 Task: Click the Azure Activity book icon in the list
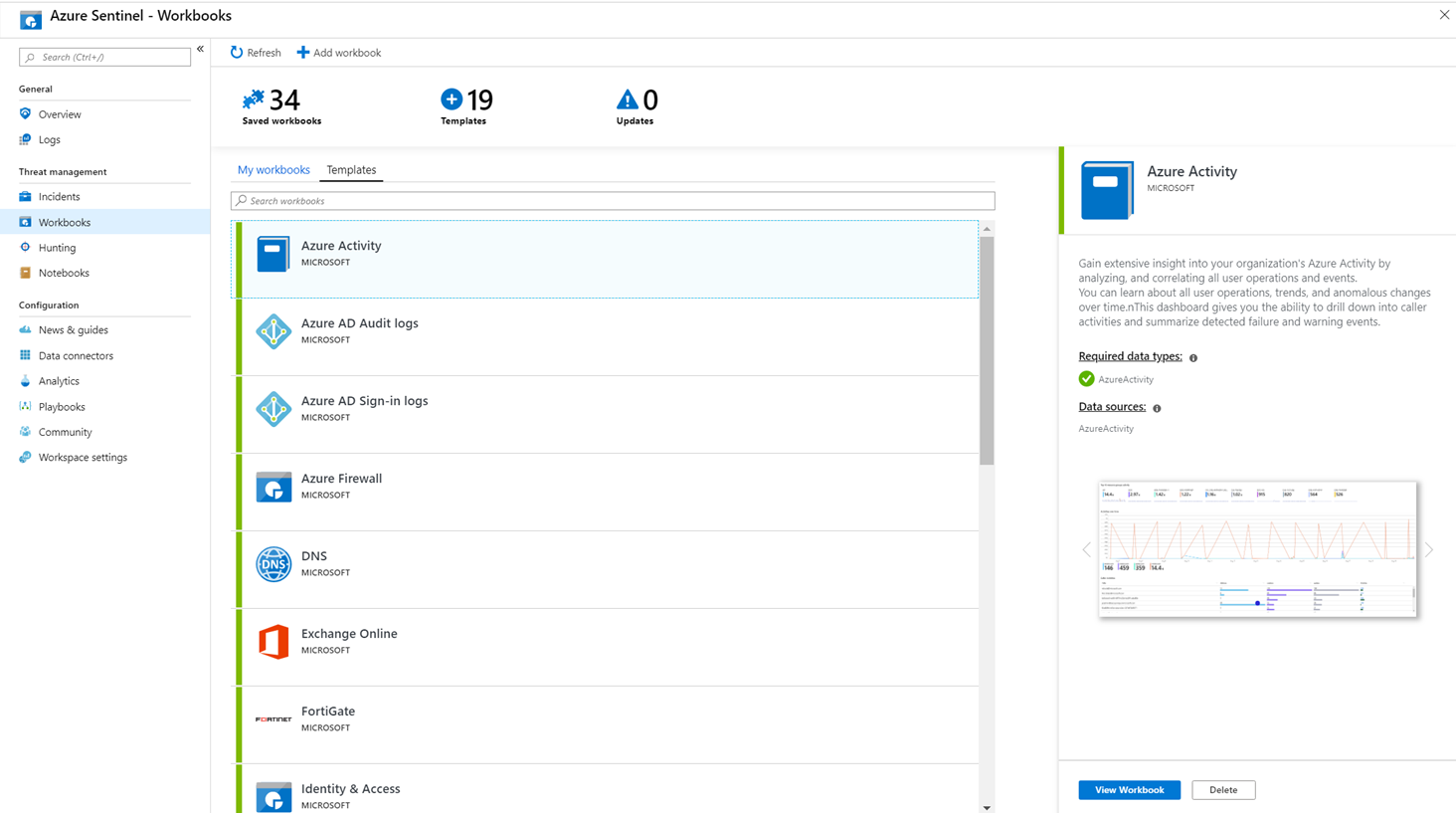[273, 254]
